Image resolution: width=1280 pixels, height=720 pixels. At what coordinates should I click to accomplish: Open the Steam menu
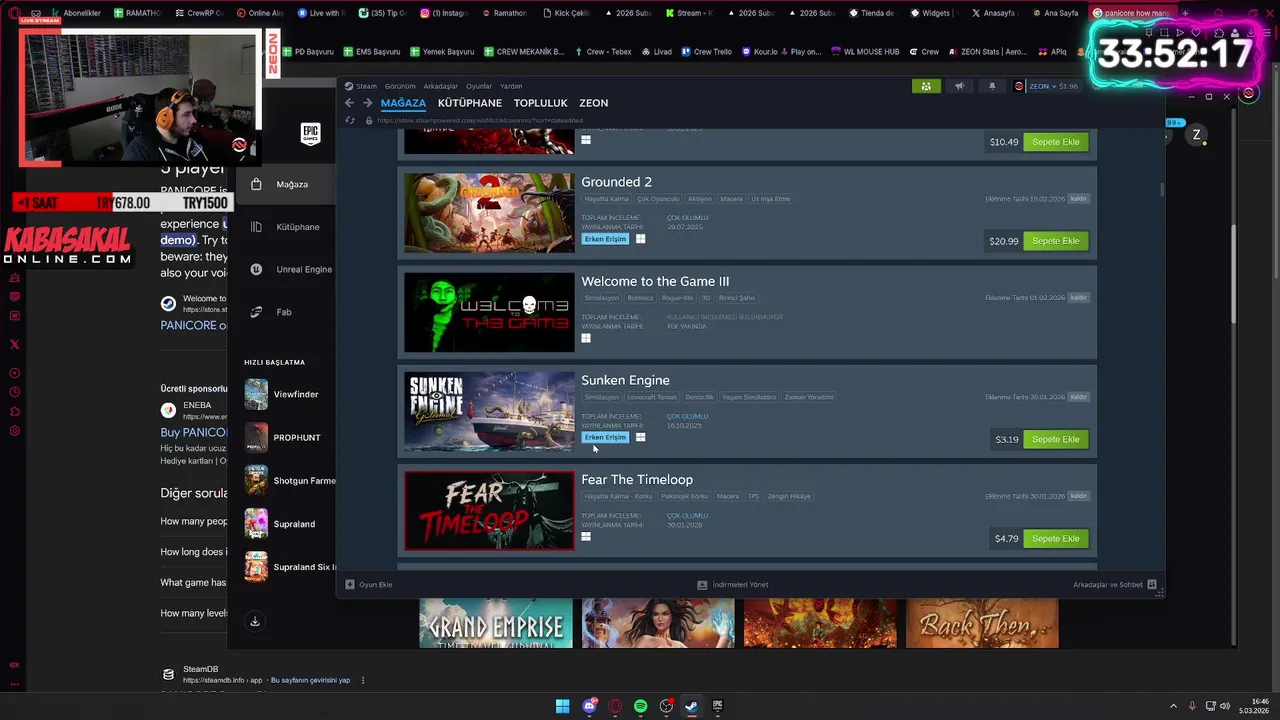coord(361,86)
